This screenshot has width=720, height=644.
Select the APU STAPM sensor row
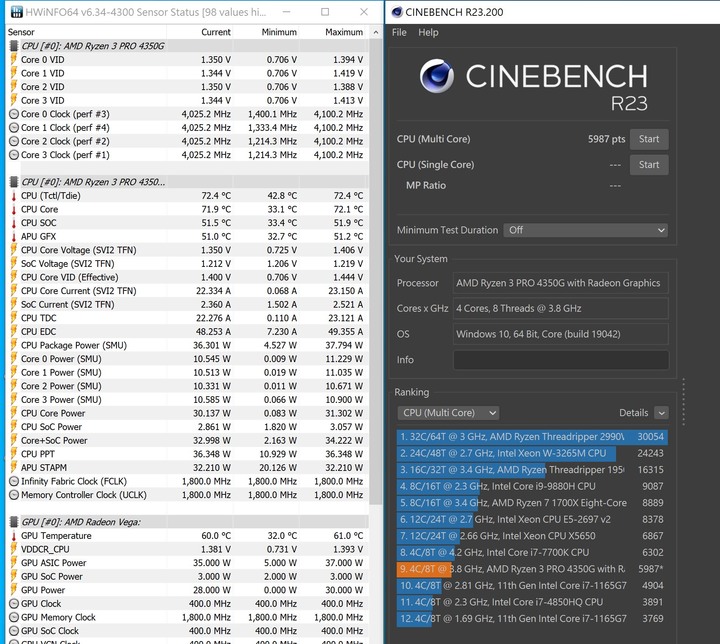click(187, 468)
